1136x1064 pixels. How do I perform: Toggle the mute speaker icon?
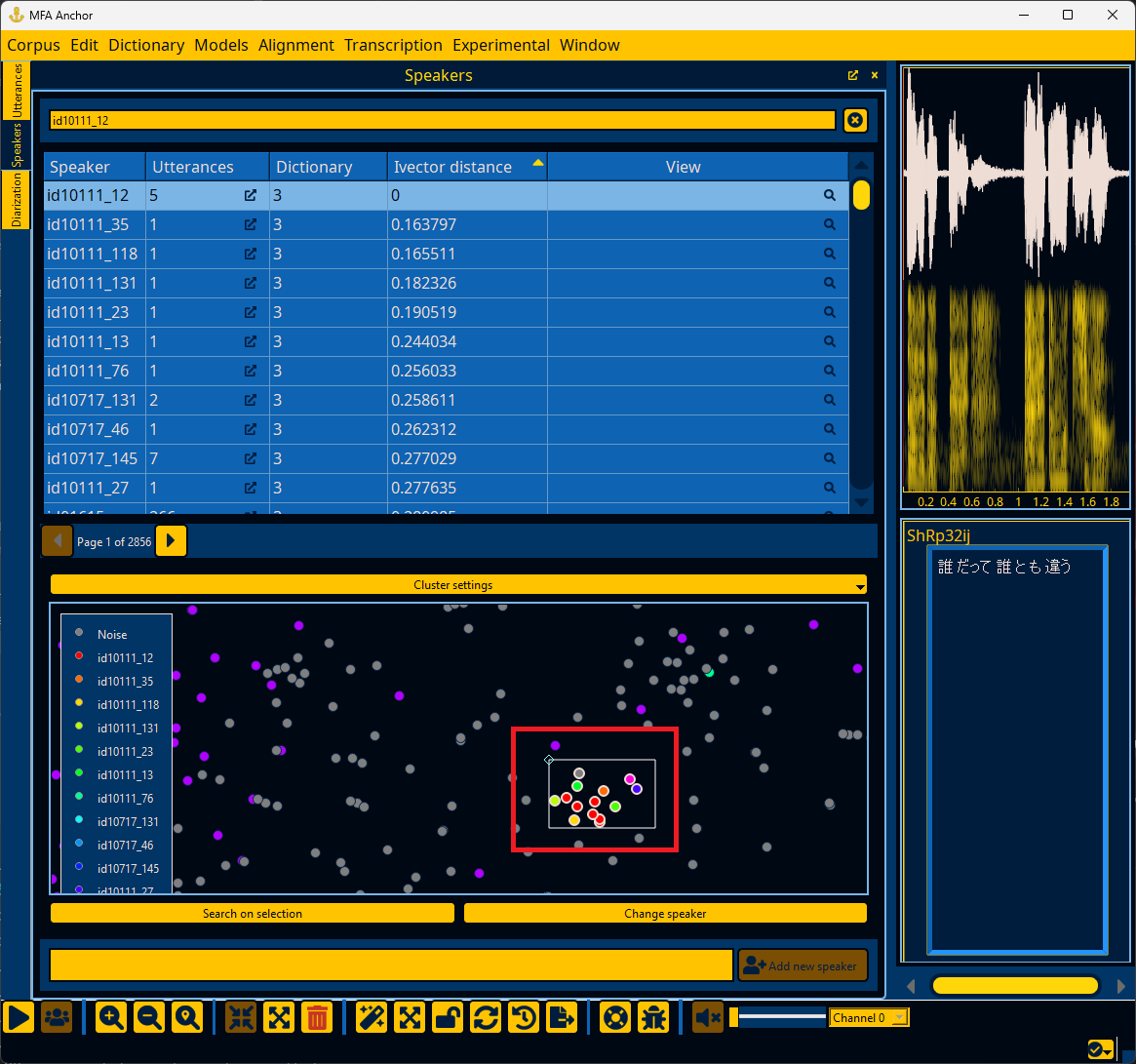pos(708,1017)
